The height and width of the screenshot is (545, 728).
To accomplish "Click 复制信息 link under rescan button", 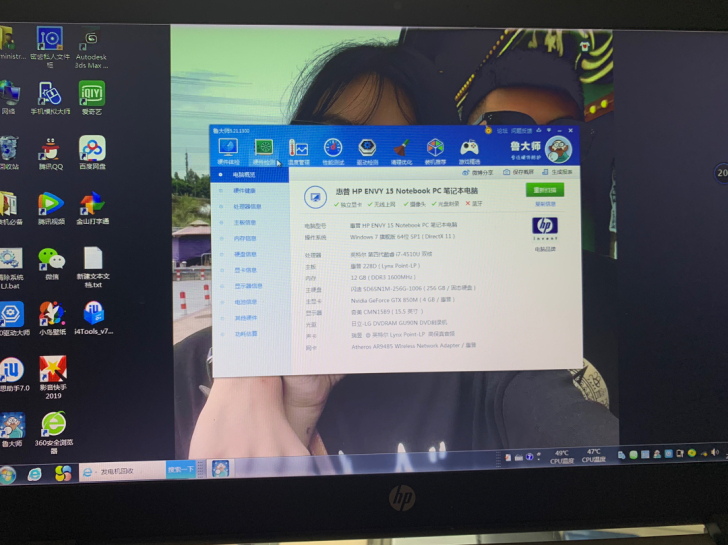I will point(545,204).
